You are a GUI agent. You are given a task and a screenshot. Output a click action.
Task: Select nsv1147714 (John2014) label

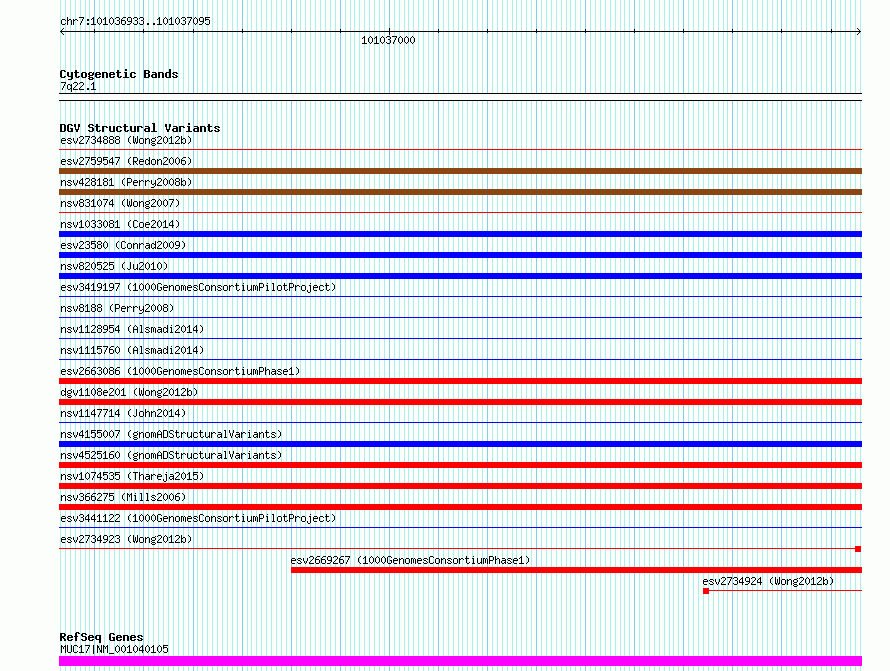click(x=123, y=413)
